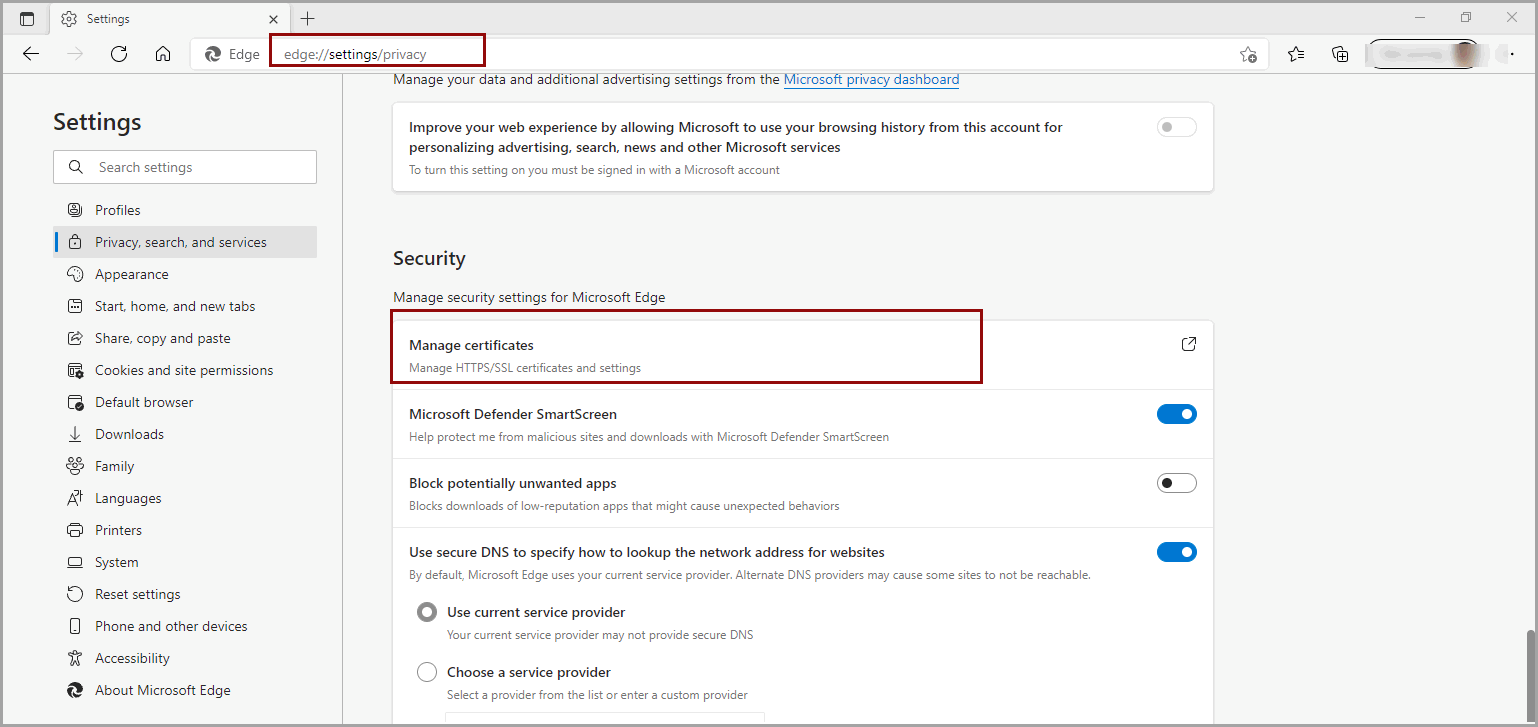Screen dimensions: 1538x727
Task: Open Cookies and site permissions settings
Action: (x=183, y=370)
